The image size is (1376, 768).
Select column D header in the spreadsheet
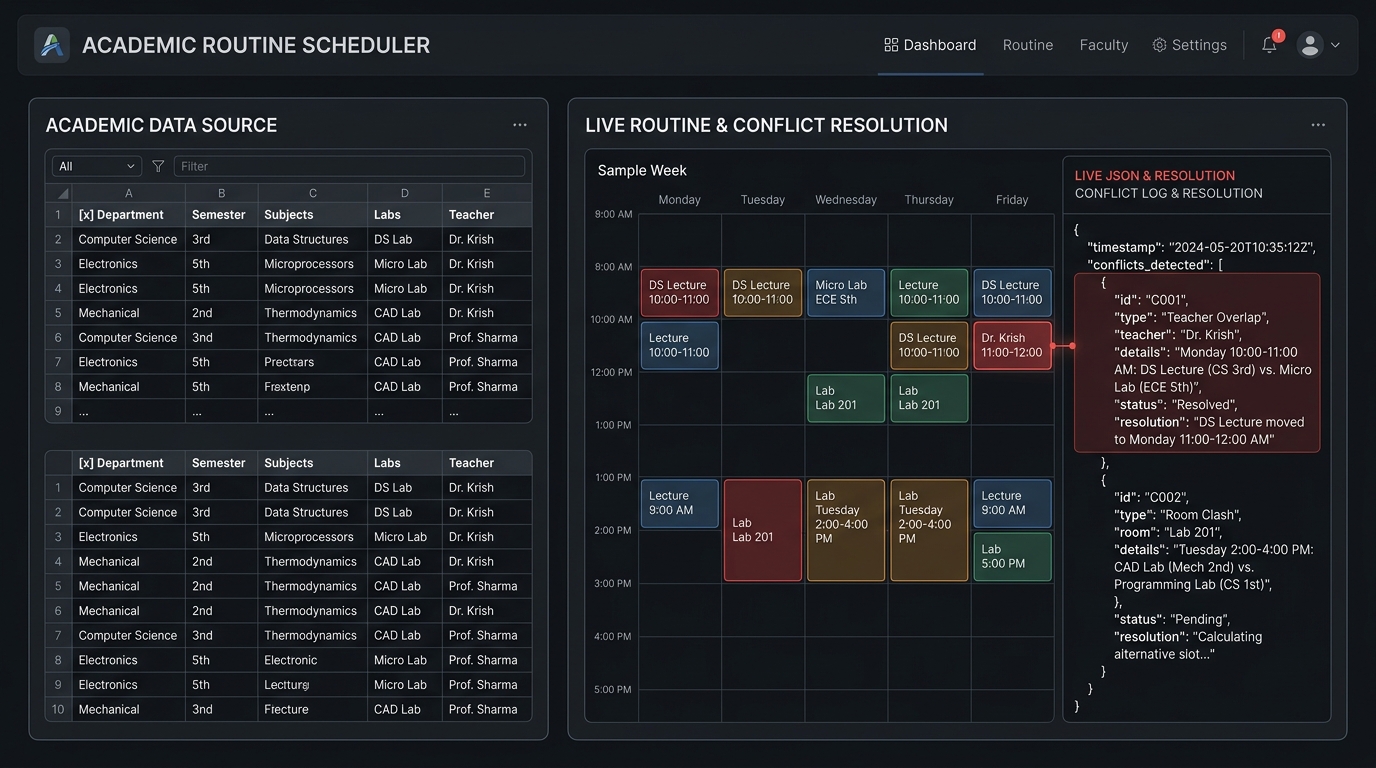(x=405, y=193)
